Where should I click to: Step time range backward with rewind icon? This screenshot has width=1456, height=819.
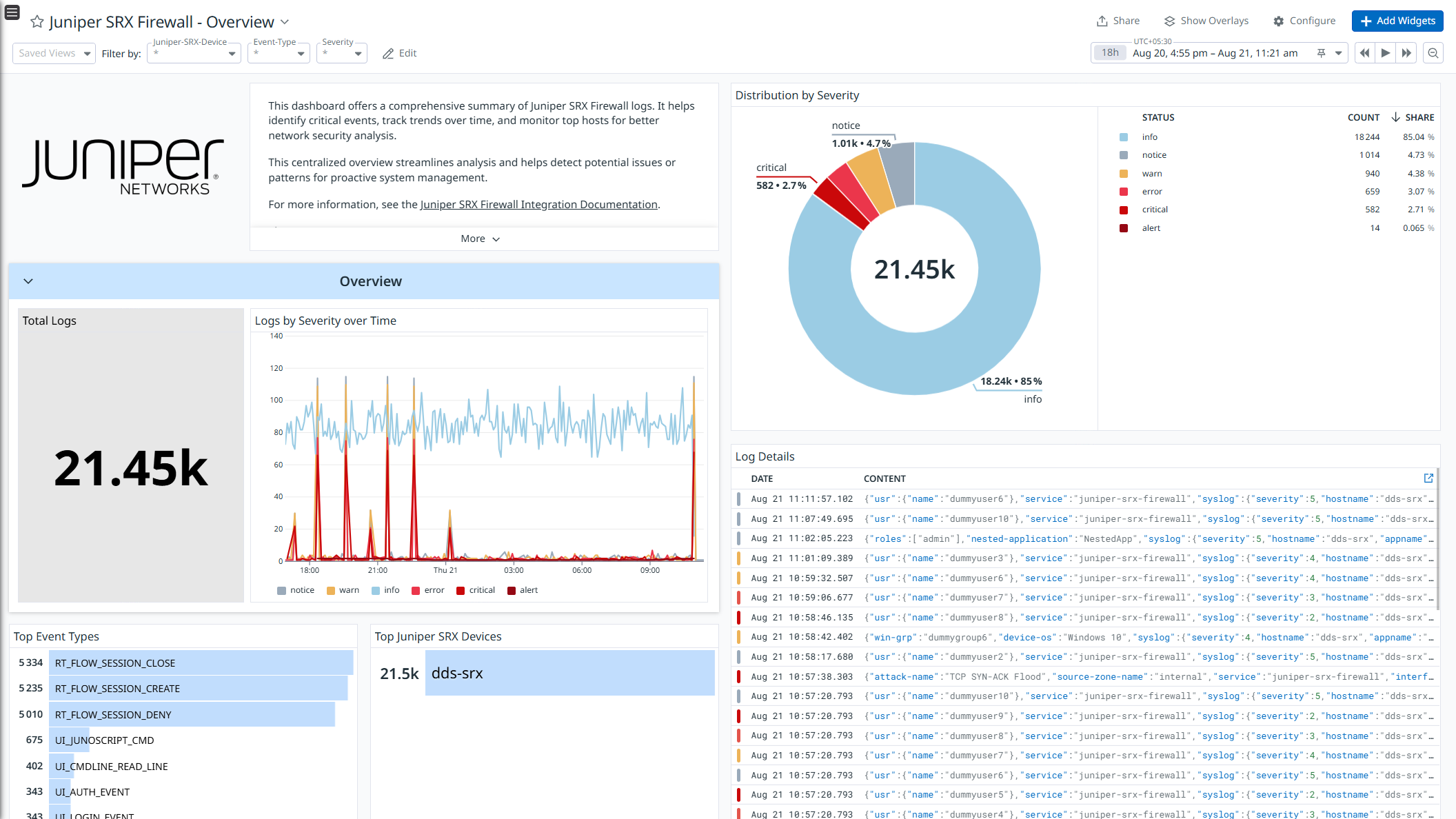[1364, 53]
